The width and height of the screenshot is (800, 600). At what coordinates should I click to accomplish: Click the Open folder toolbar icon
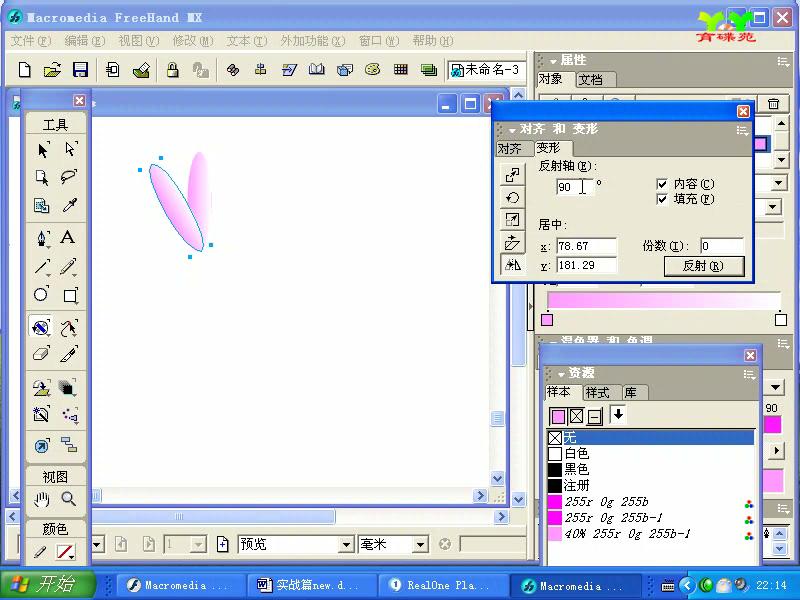(x=52, y=69)
